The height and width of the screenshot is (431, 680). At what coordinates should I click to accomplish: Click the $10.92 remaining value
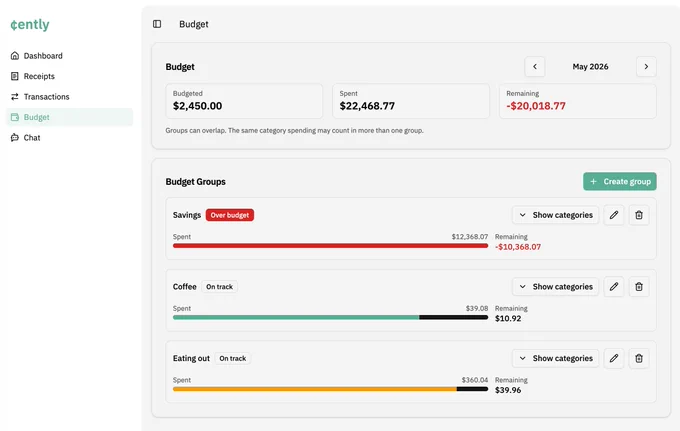pos(508,318)
